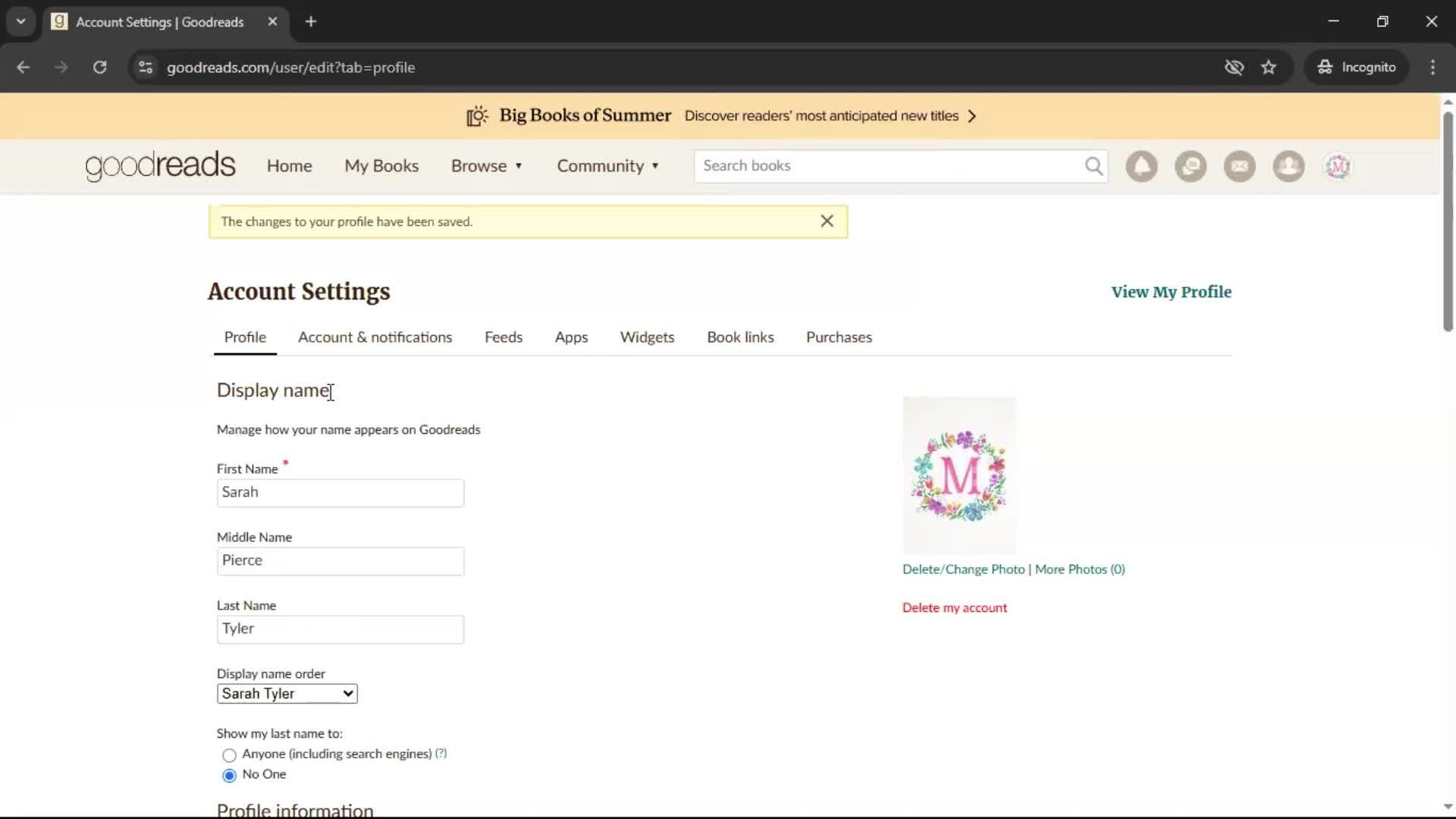This screenshot has width=1456, height=819.
Task: Switch to the Widgets tab
Action: point(647,337)
